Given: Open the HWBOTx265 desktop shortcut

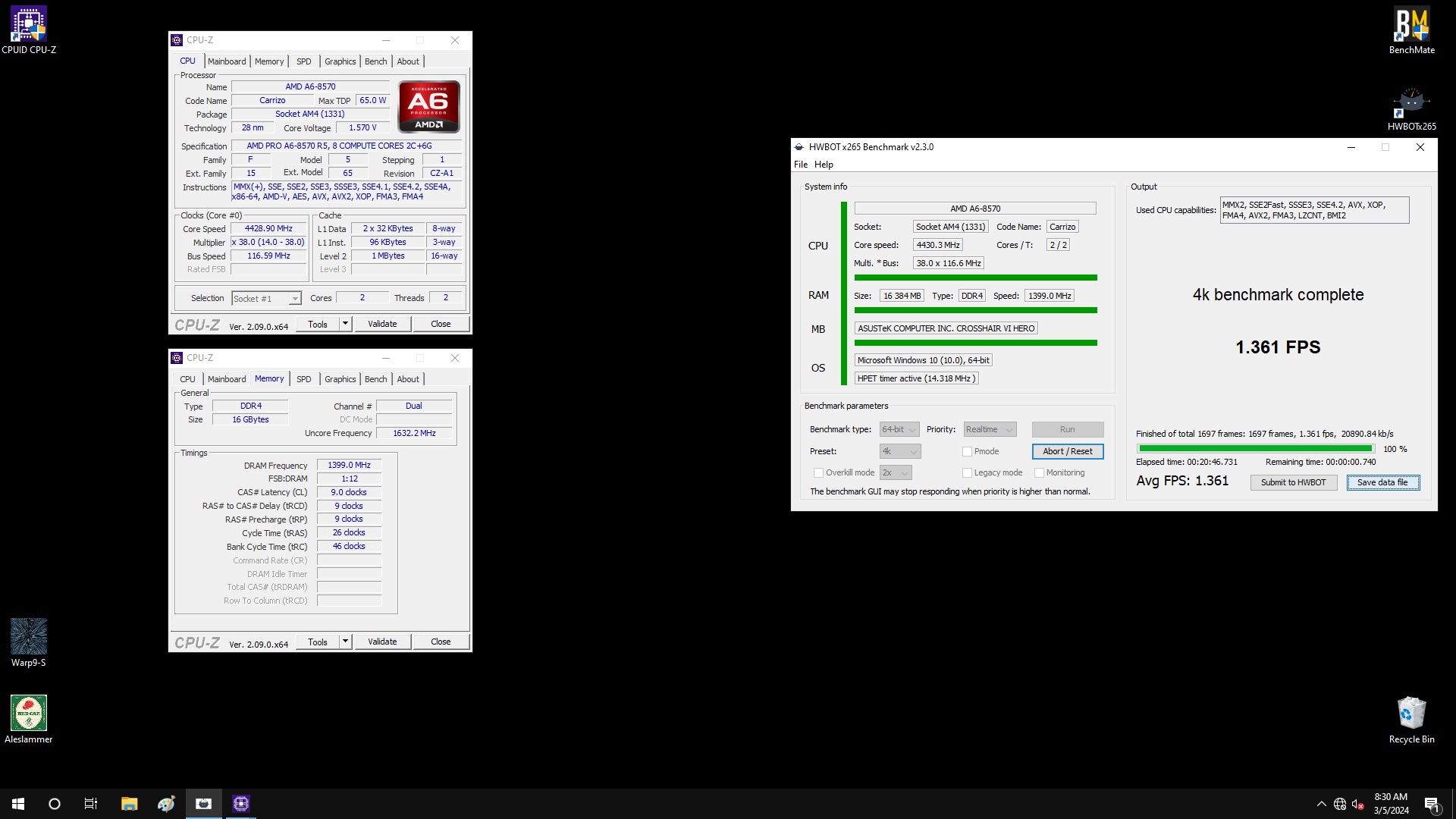Looking at the screenshot, I should point(1411,108).
